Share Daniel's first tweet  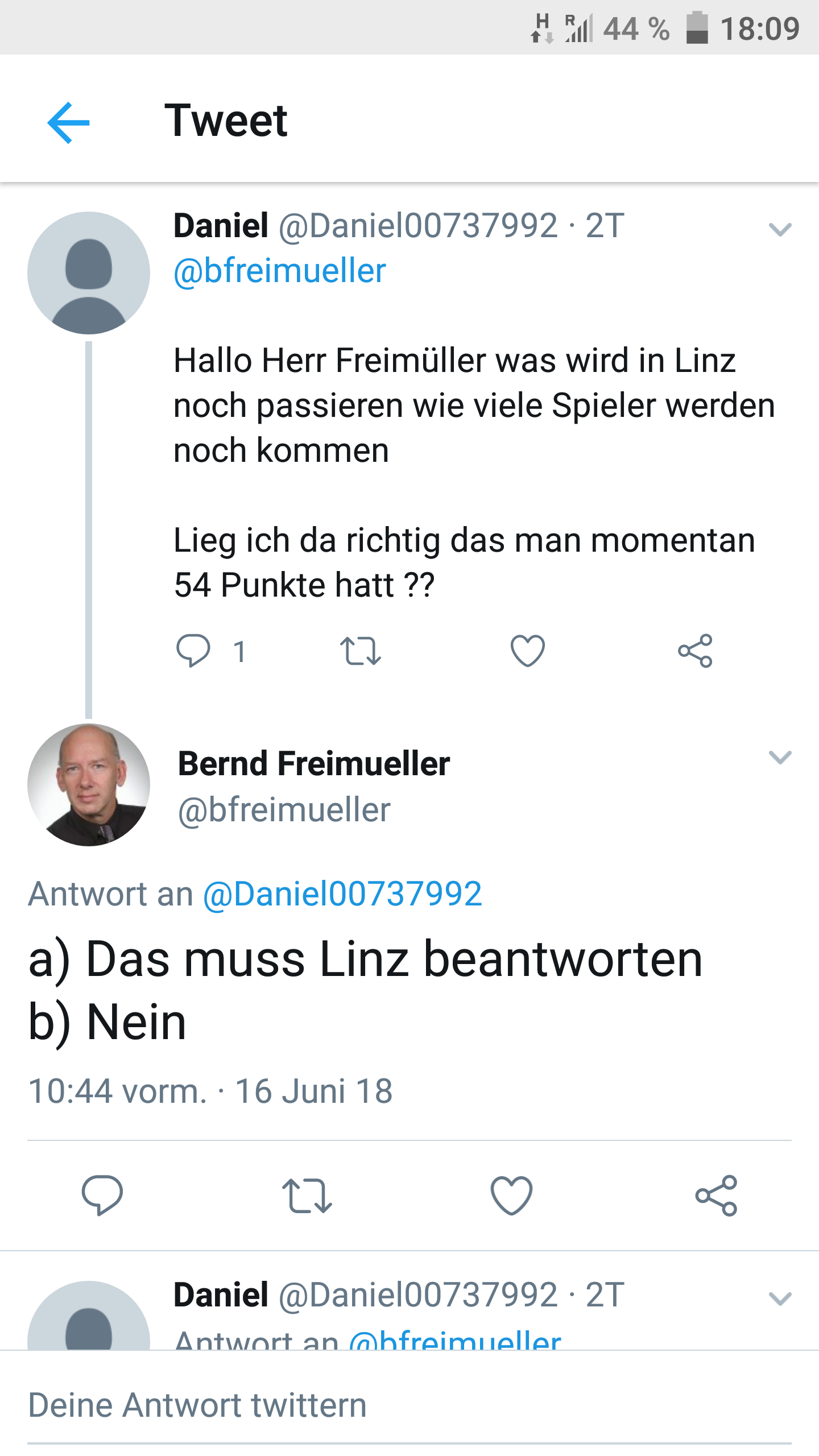[695, 650]
